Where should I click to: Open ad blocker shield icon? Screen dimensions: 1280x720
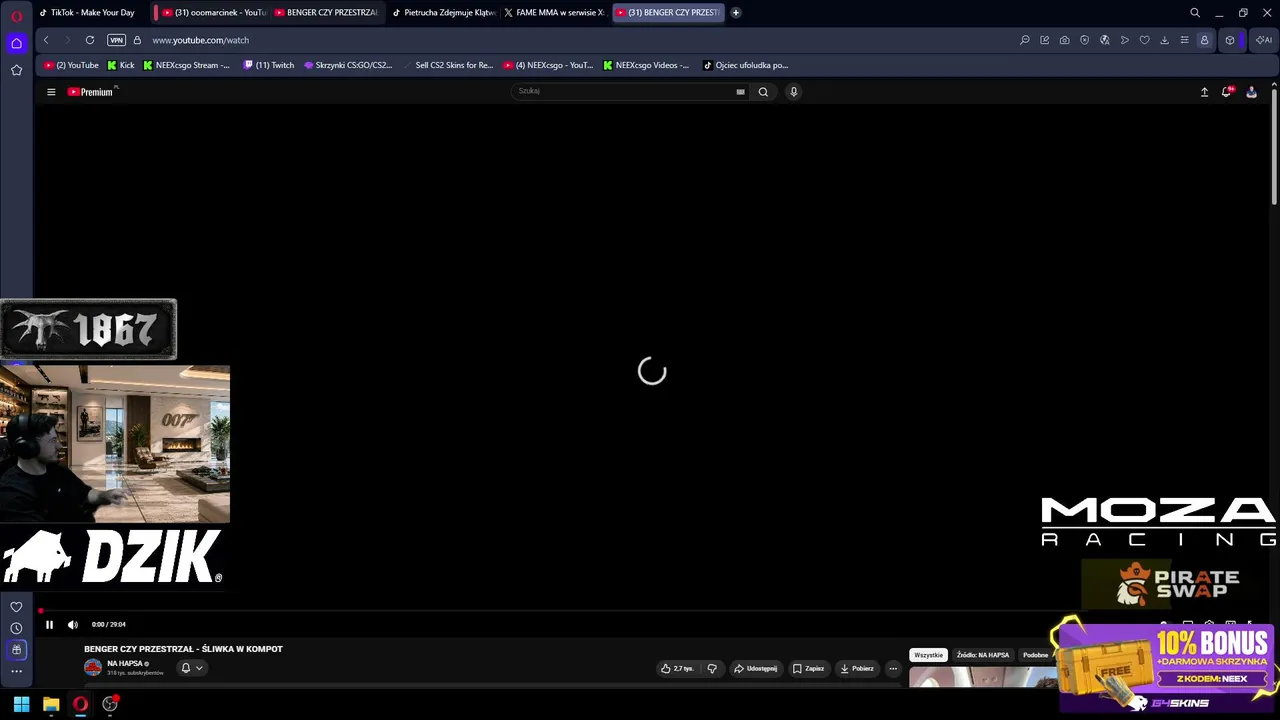click(x=1085, y=40)
